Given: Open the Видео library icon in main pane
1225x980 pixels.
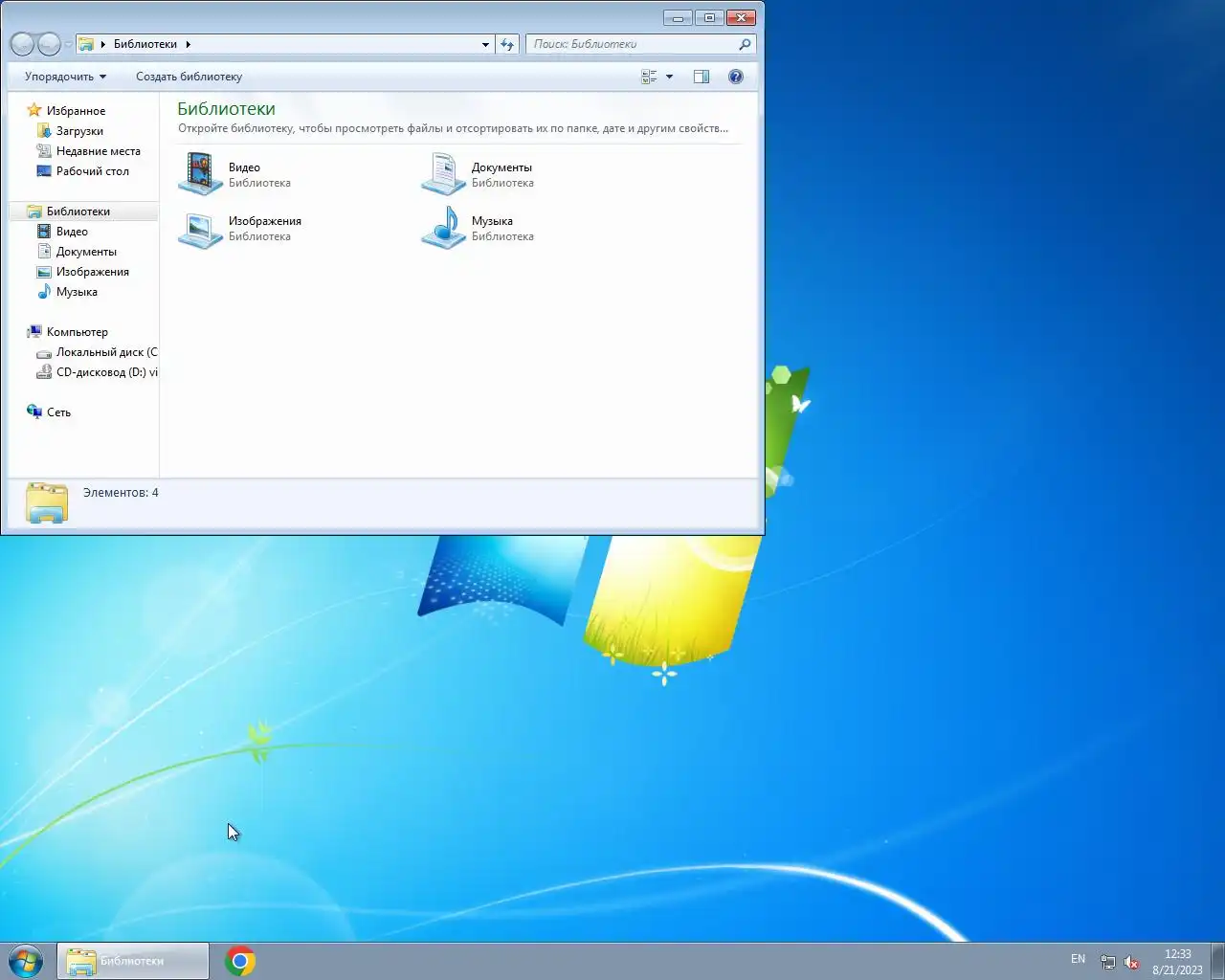Looking at the screenshot, I should tap(200, 174).
